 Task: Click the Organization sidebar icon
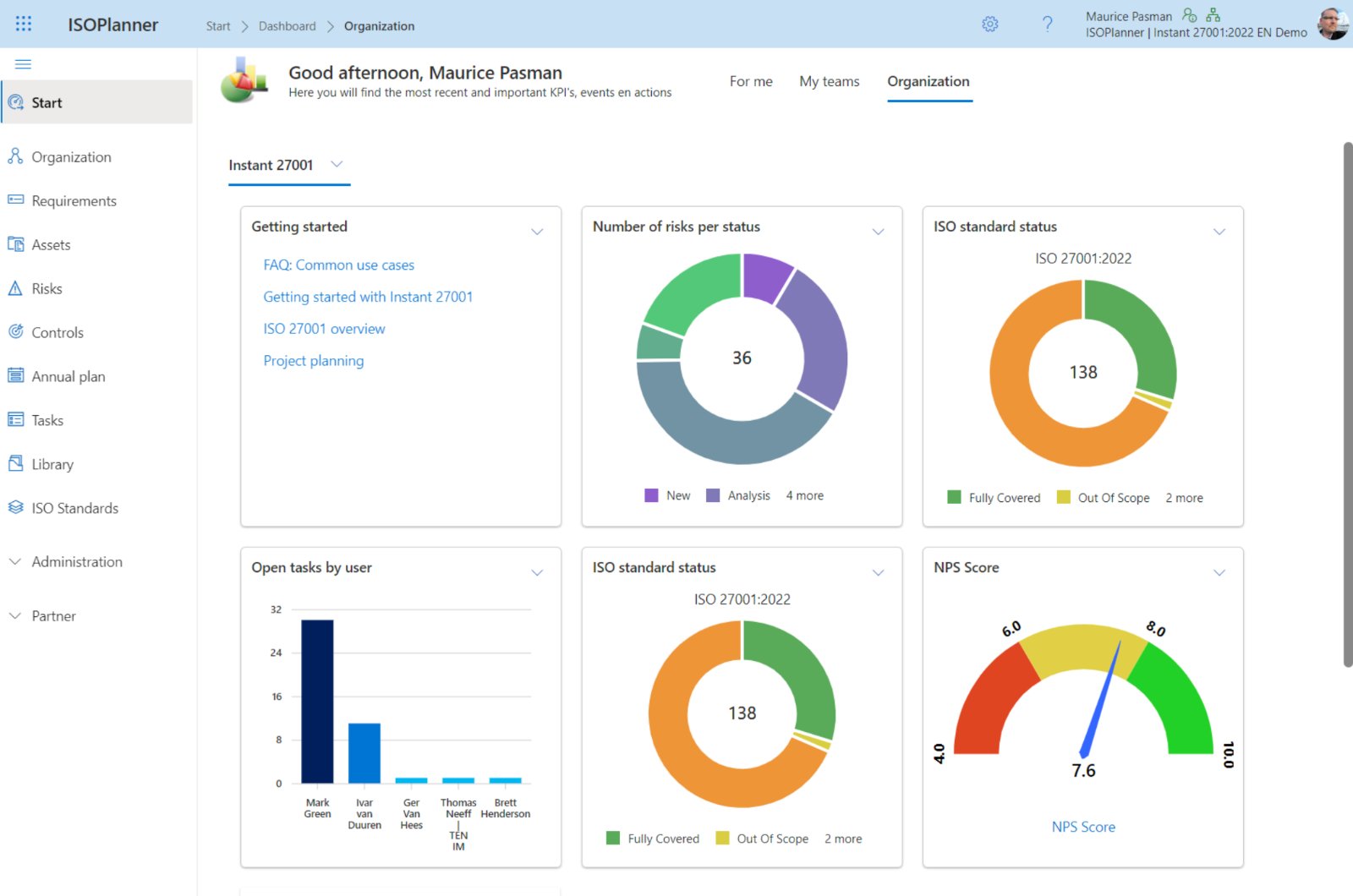pos(15,156)
